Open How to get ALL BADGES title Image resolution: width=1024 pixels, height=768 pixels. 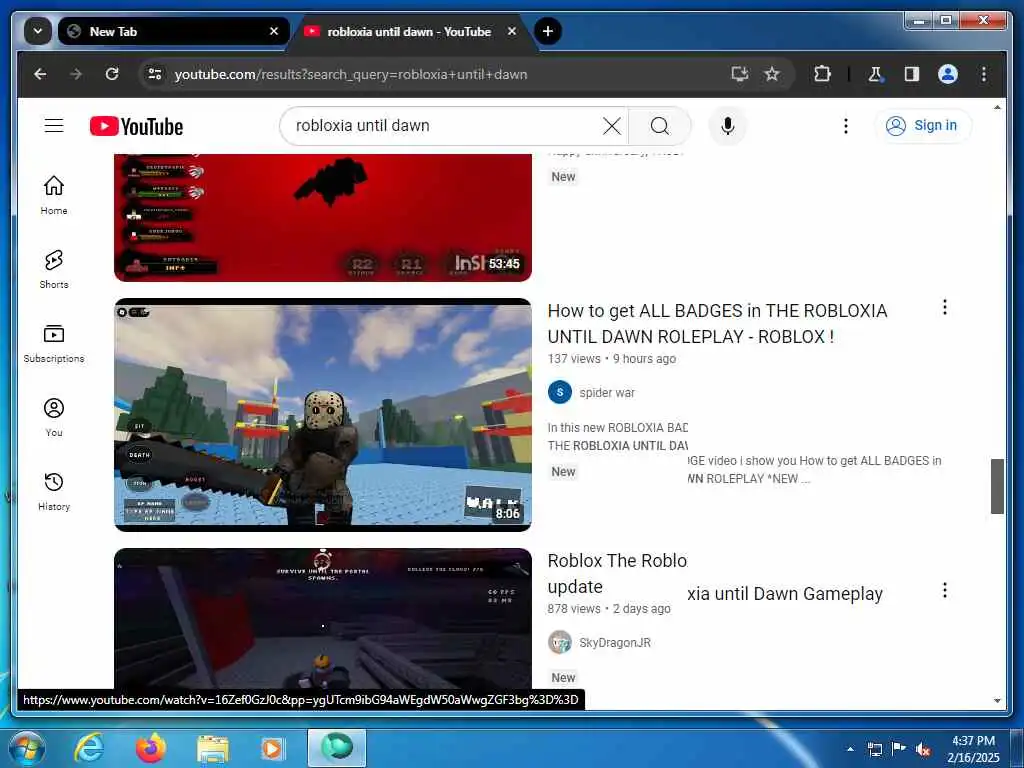[x=717, y=323]
